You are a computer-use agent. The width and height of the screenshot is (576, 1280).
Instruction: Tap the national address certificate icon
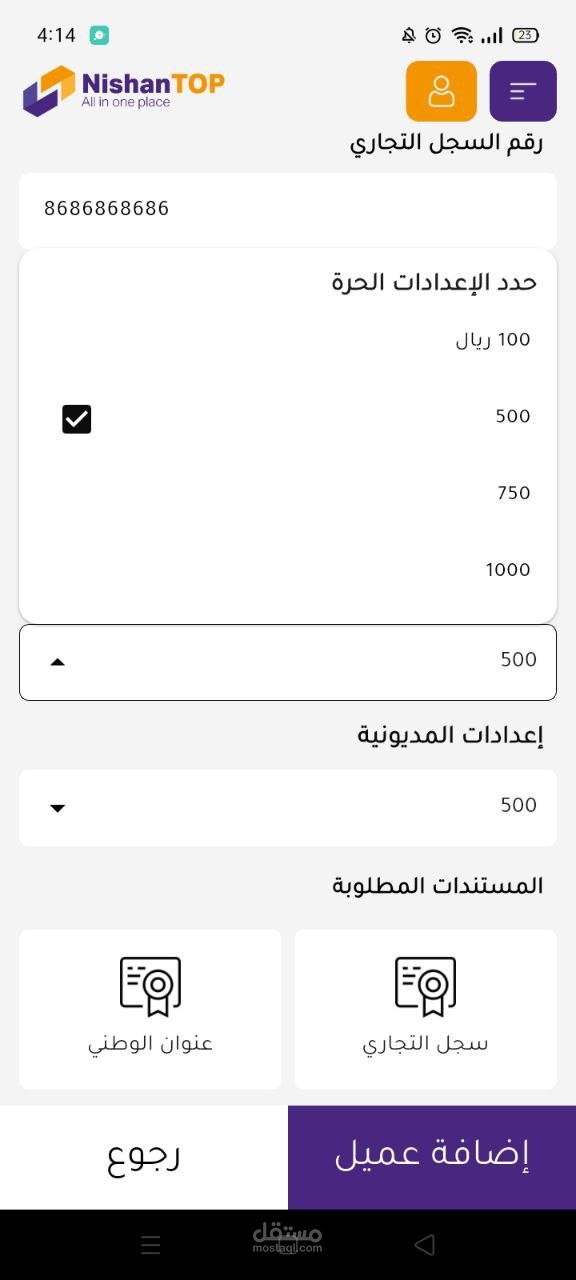click(150, 986)
